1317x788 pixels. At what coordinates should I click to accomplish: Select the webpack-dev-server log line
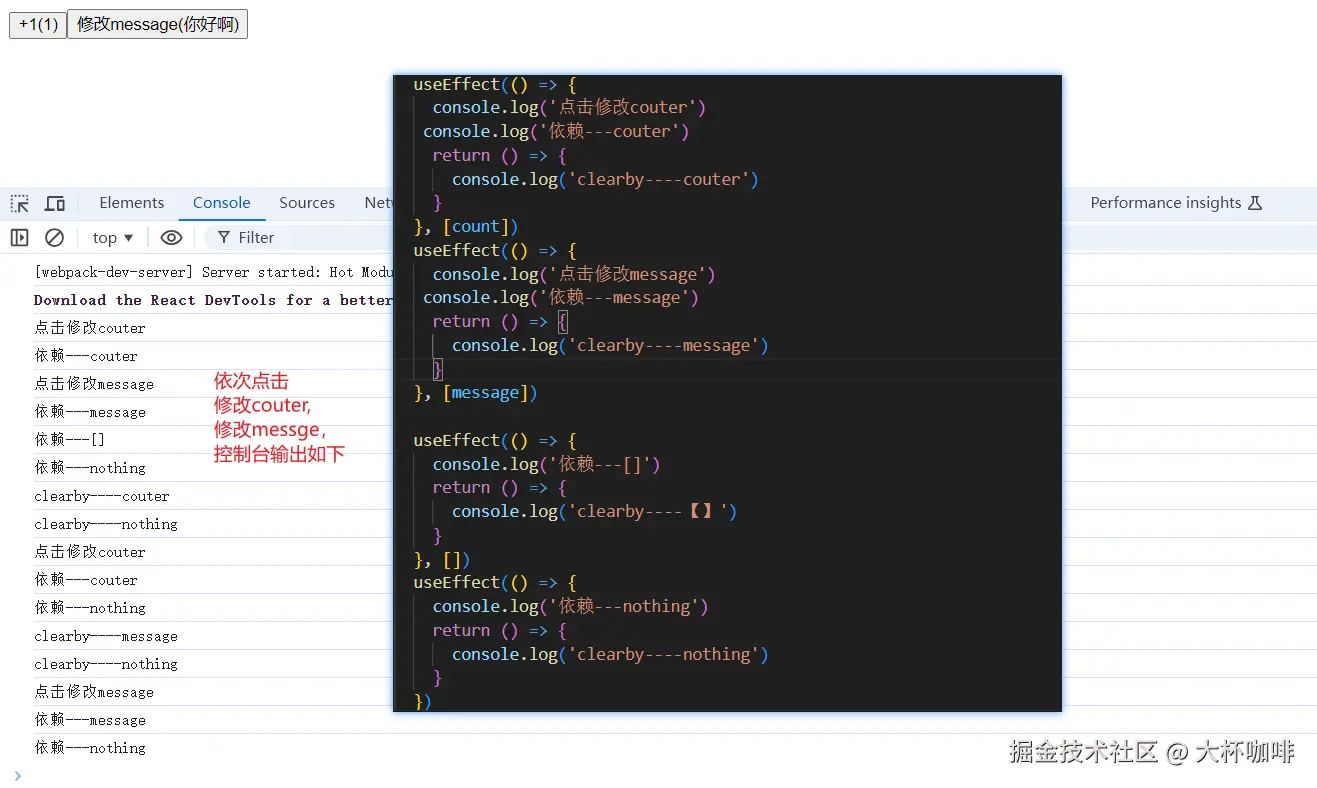pyautogui.click(x=214, y=272)
